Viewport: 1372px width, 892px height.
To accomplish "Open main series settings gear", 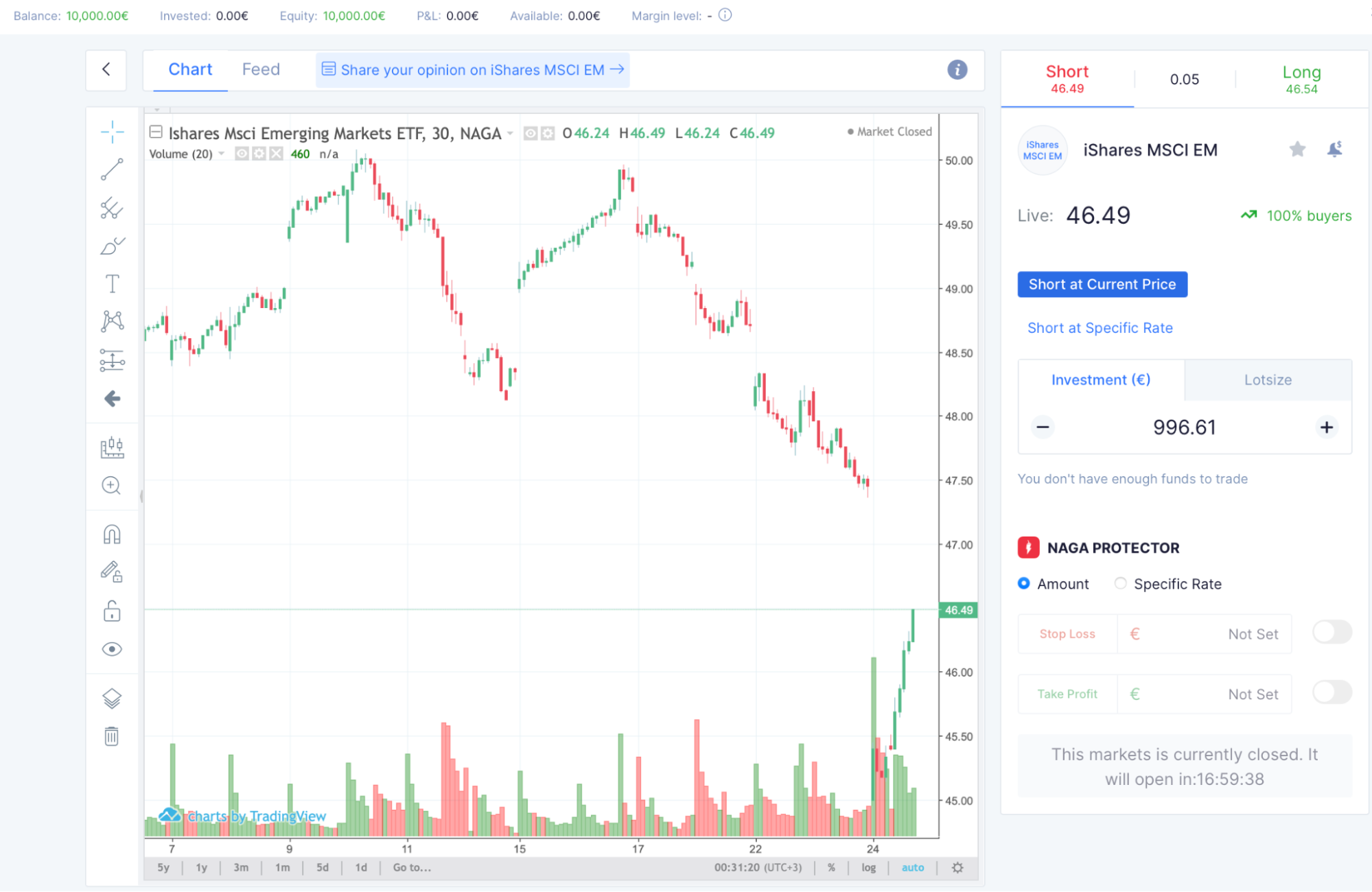I will 548,133.
